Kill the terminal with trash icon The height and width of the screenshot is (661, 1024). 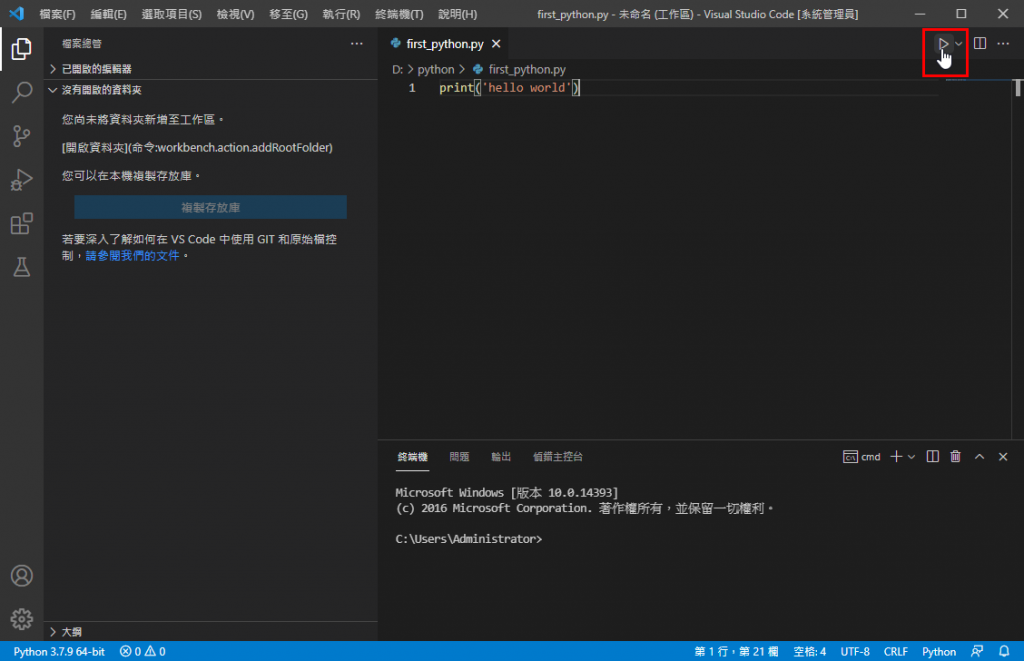point(955,457)
